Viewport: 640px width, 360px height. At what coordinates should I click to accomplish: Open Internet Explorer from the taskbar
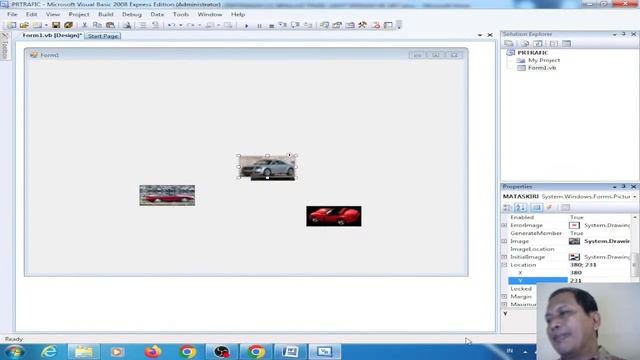pos(49,351)
